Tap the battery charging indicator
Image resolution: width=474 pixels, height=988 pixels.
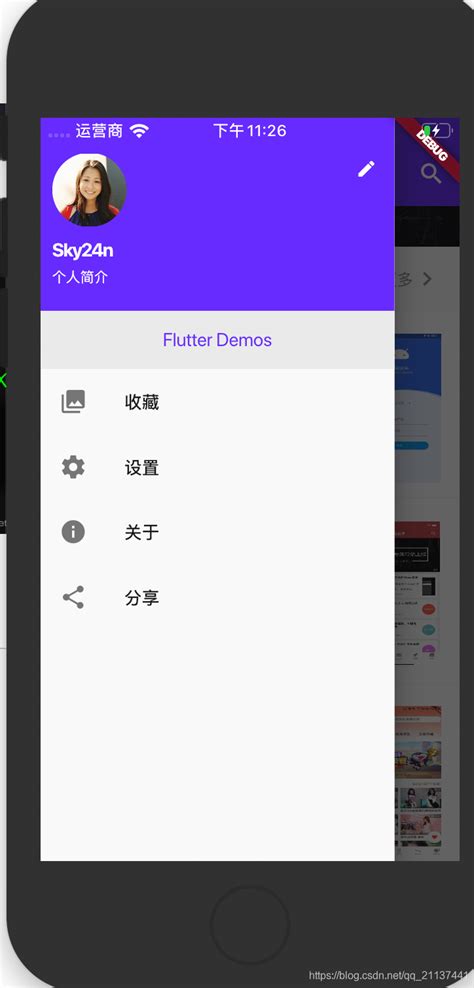pos(437,131)
